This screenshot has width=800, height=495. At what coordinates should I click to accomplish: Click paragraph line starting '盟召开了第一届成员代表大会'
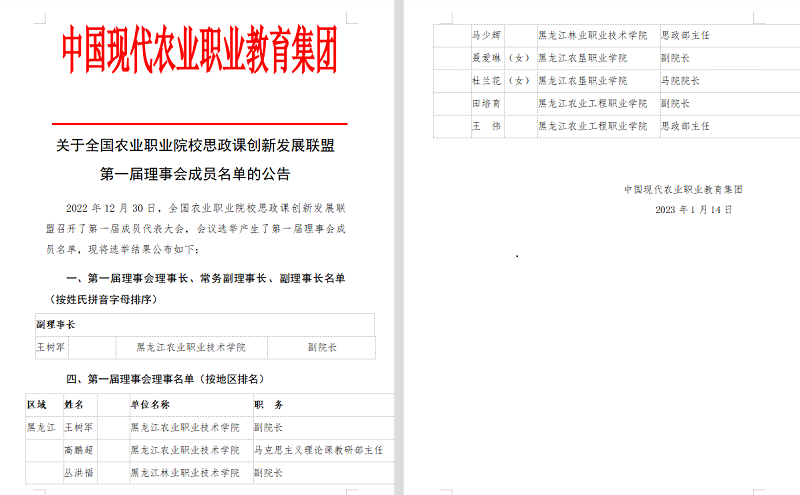[x=195, y=229]
